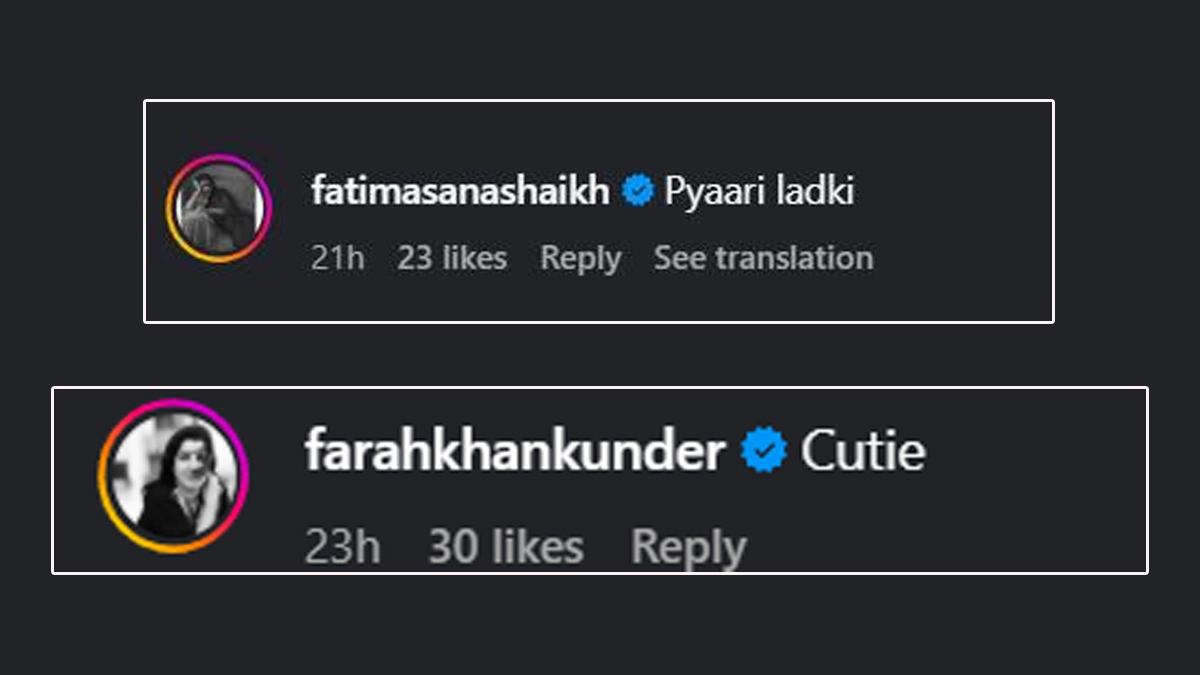Click See translation on fatimasanashaikh's comment
1200x675 pixels.
[x=763, y=258]
